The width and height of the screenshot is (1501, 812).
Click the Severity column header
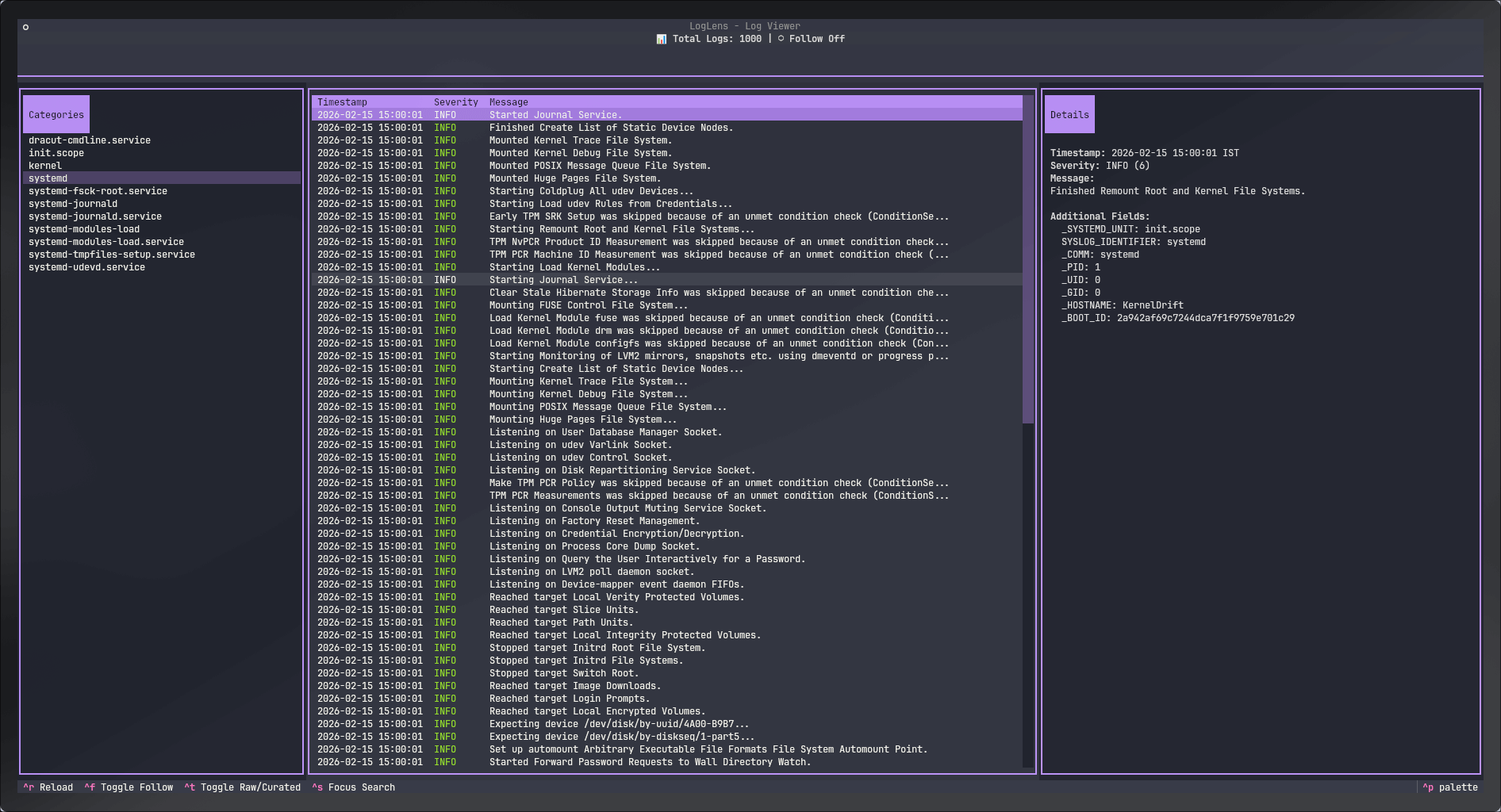point(455,102)
